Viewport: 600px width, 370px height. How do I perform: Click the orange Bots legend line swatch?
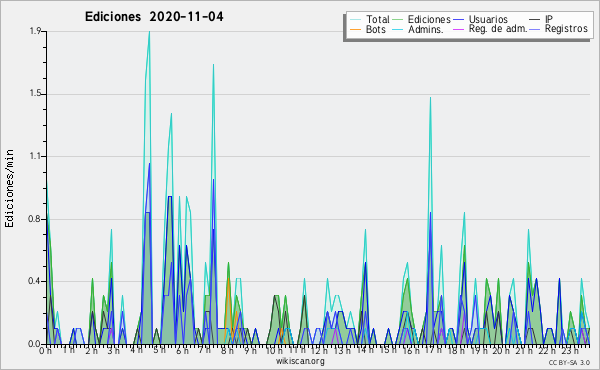[x=355, y=29]
